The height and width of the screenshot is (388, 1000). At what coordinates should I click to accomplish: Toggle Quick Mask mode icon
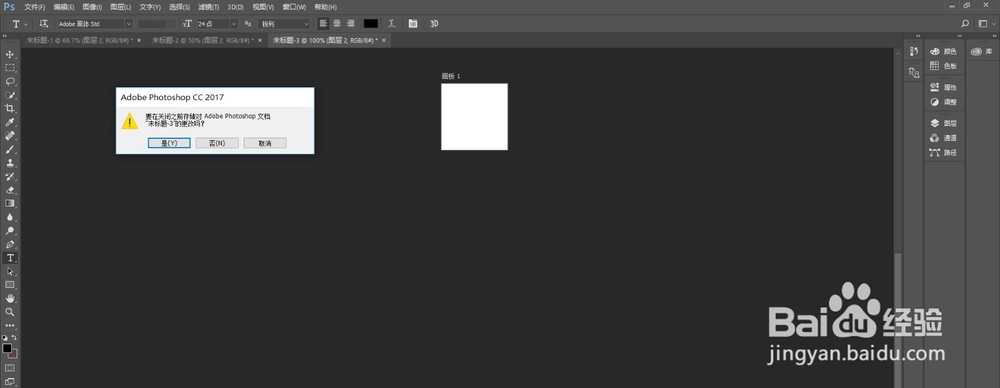(10, 368)
